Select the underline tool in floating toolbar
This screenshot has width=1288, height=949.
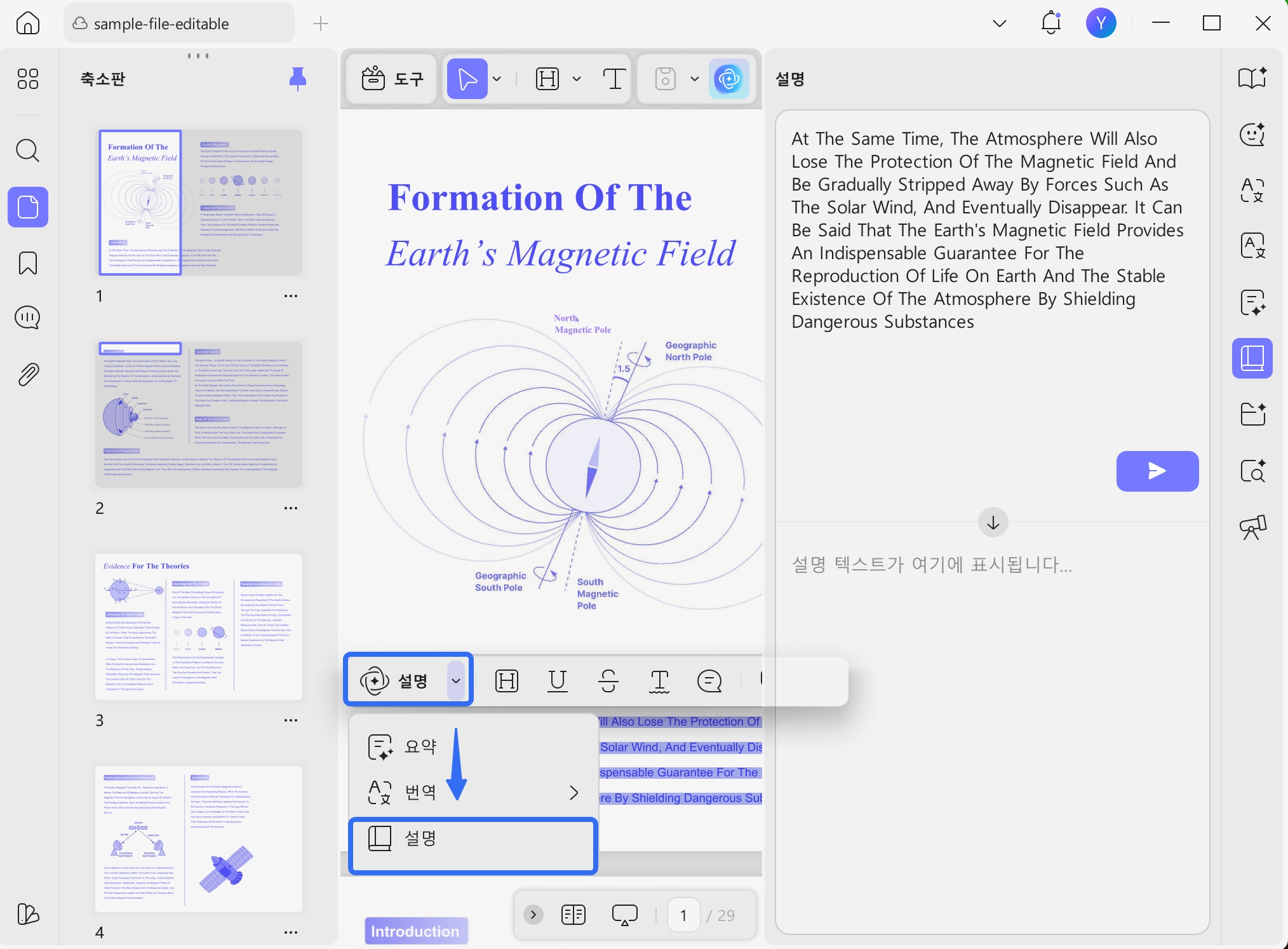pyautogui.click(x=557, y=681)
